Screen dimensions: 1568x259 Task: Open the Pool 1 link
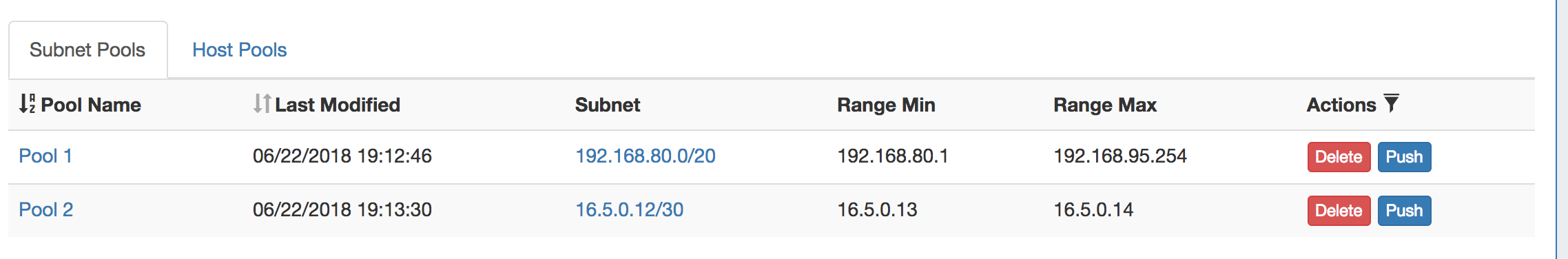45,156
